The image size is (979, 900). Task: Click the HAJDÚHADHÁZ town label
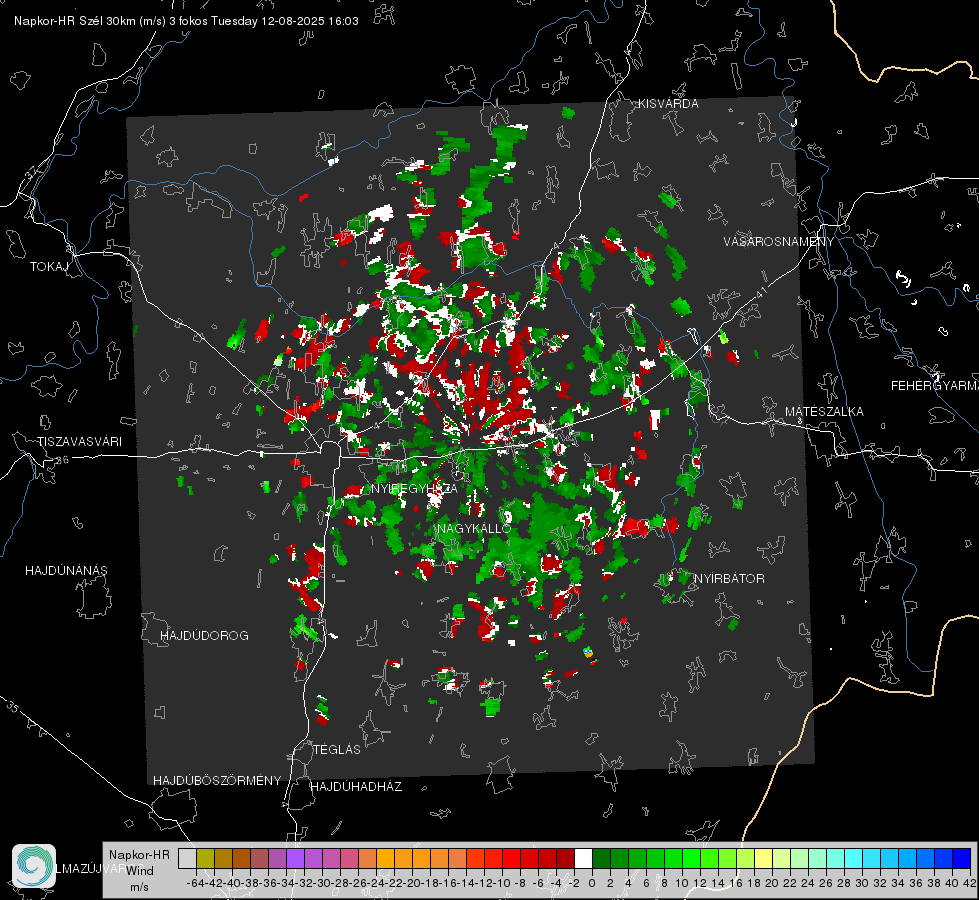click(356, 786)
